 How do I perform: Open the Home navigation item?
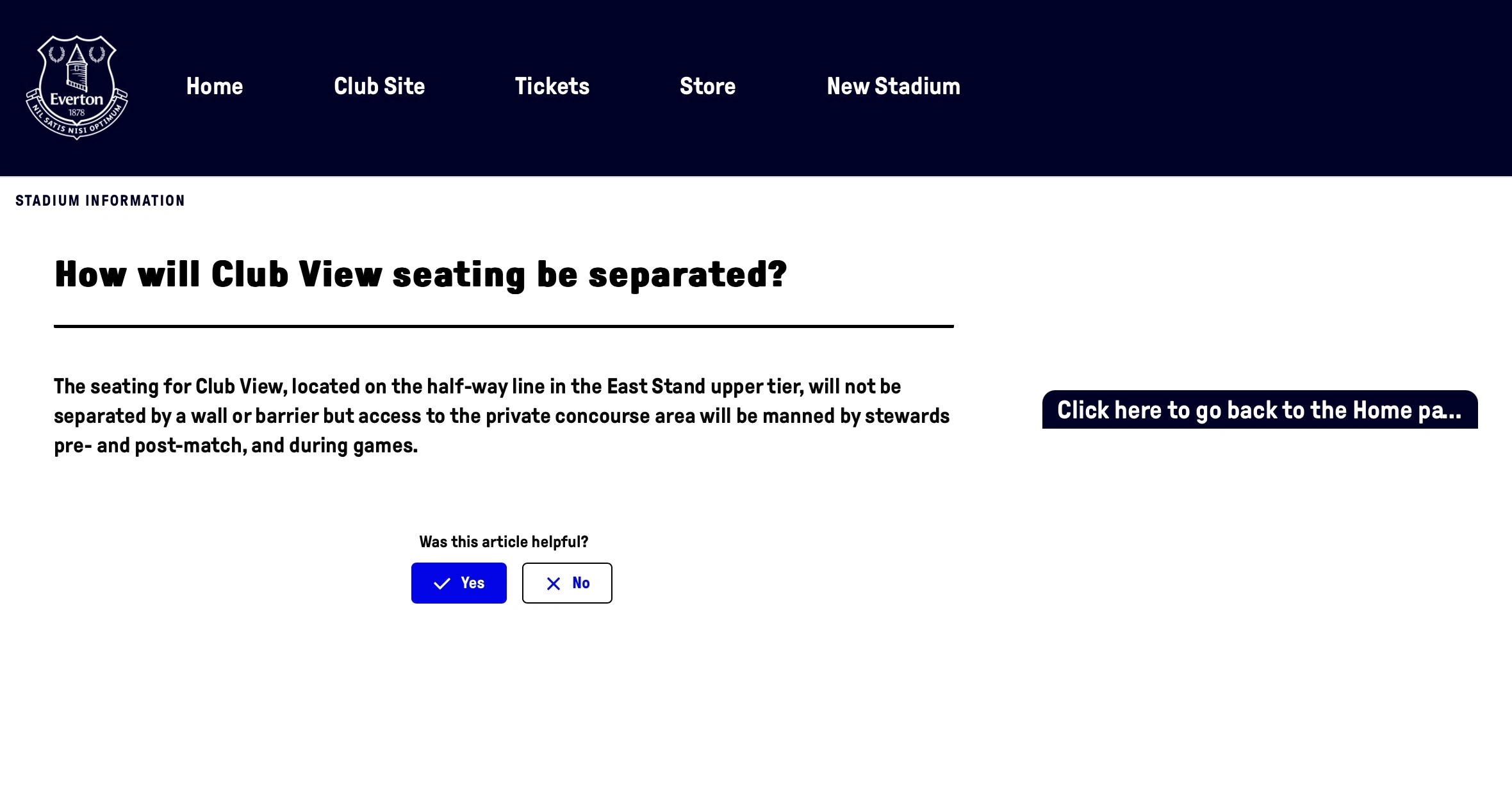tap(215, 86)
